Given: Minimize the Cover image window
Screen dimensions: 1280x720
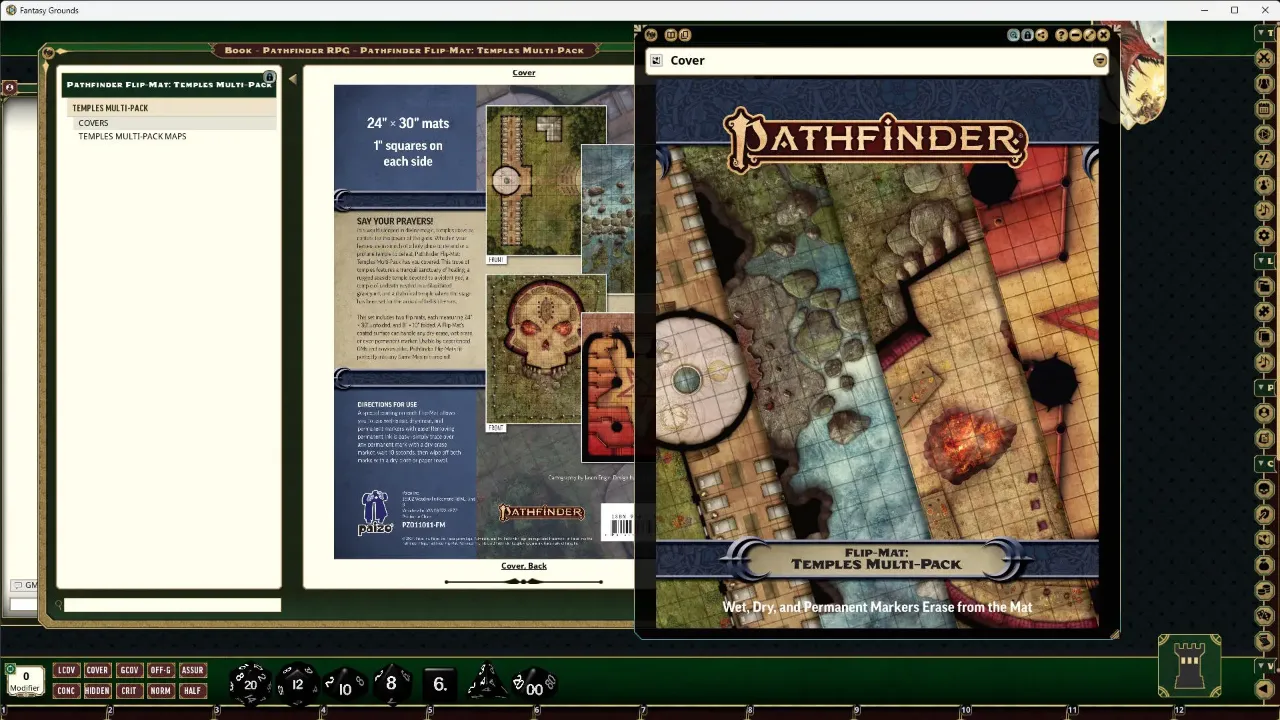Looking at the screenshot, I should (1075, 35).
